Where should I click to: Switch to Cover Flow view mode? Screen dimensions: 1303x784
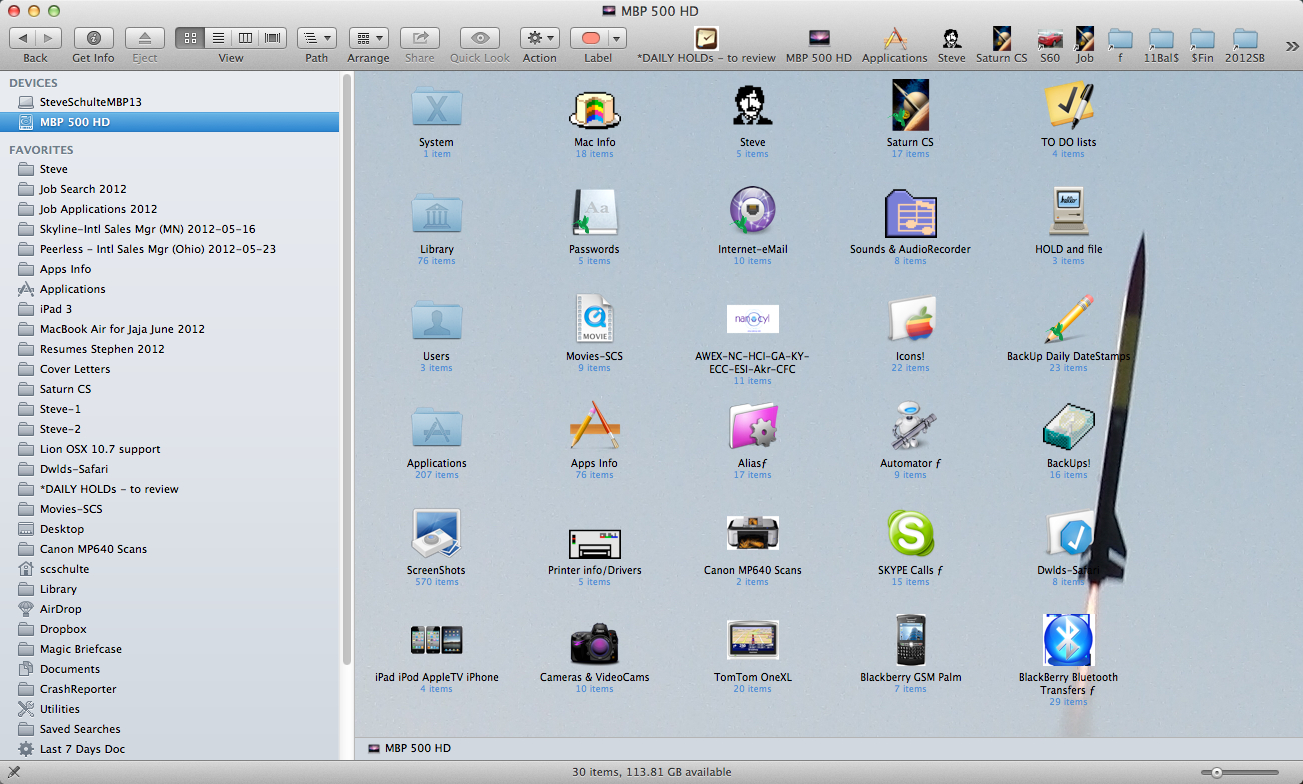[x=272, y=38]
